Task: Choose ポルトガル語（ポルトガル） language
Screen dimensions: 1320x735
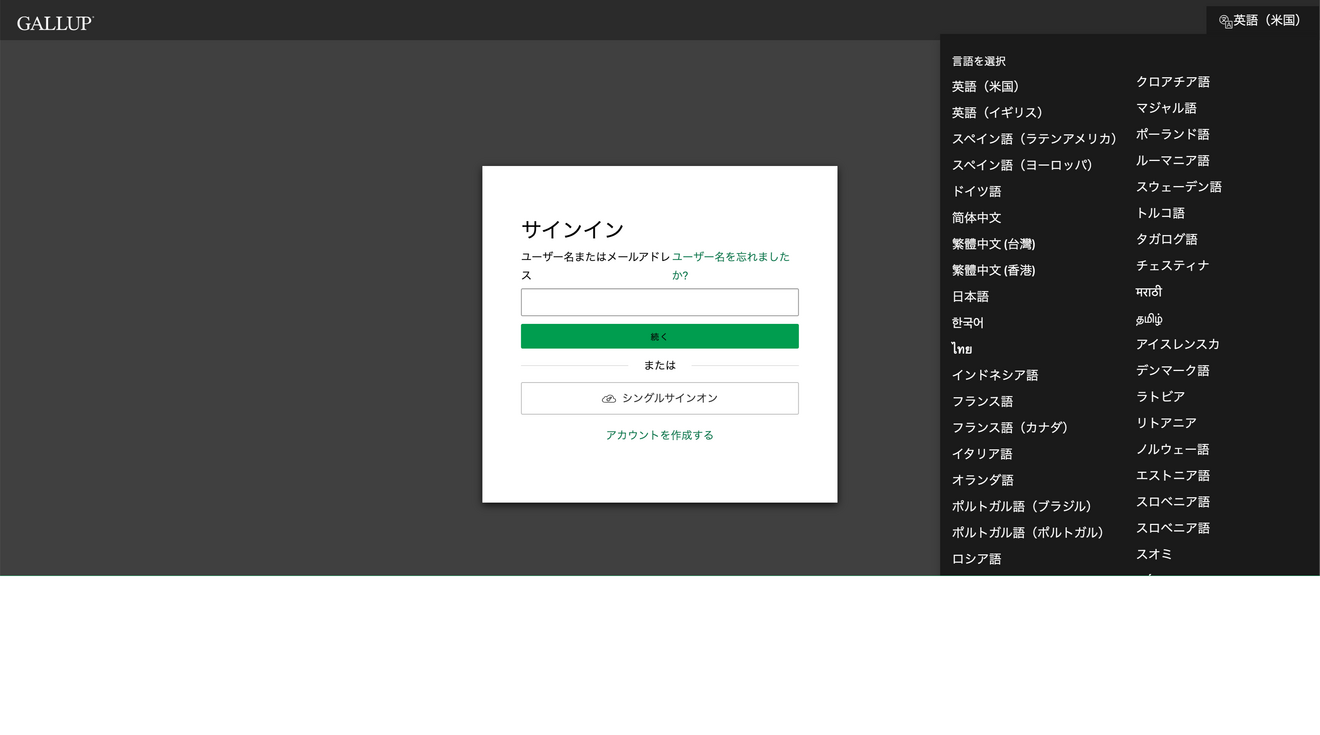Action: point(1028,533)
